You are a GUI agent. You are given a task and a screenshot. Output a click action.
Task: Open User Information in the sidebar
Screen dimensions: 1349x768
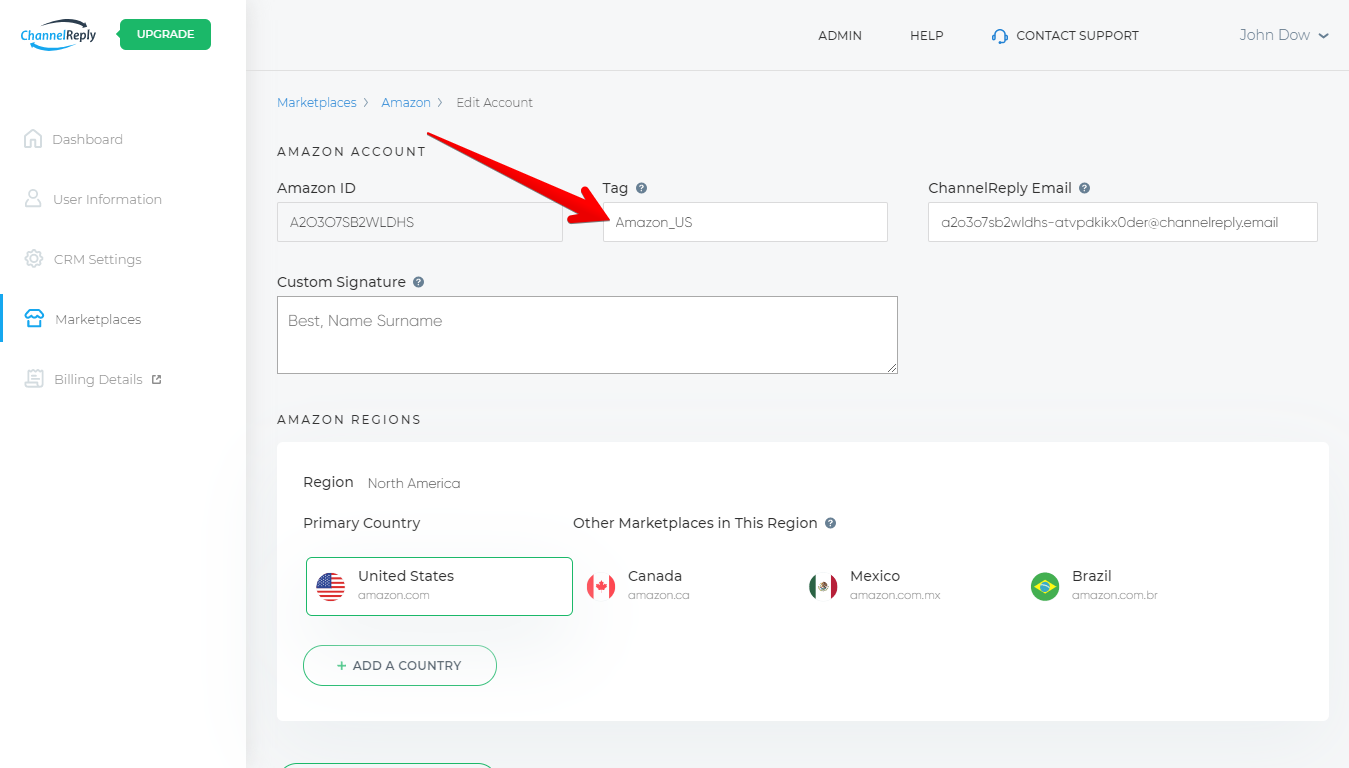107,200
